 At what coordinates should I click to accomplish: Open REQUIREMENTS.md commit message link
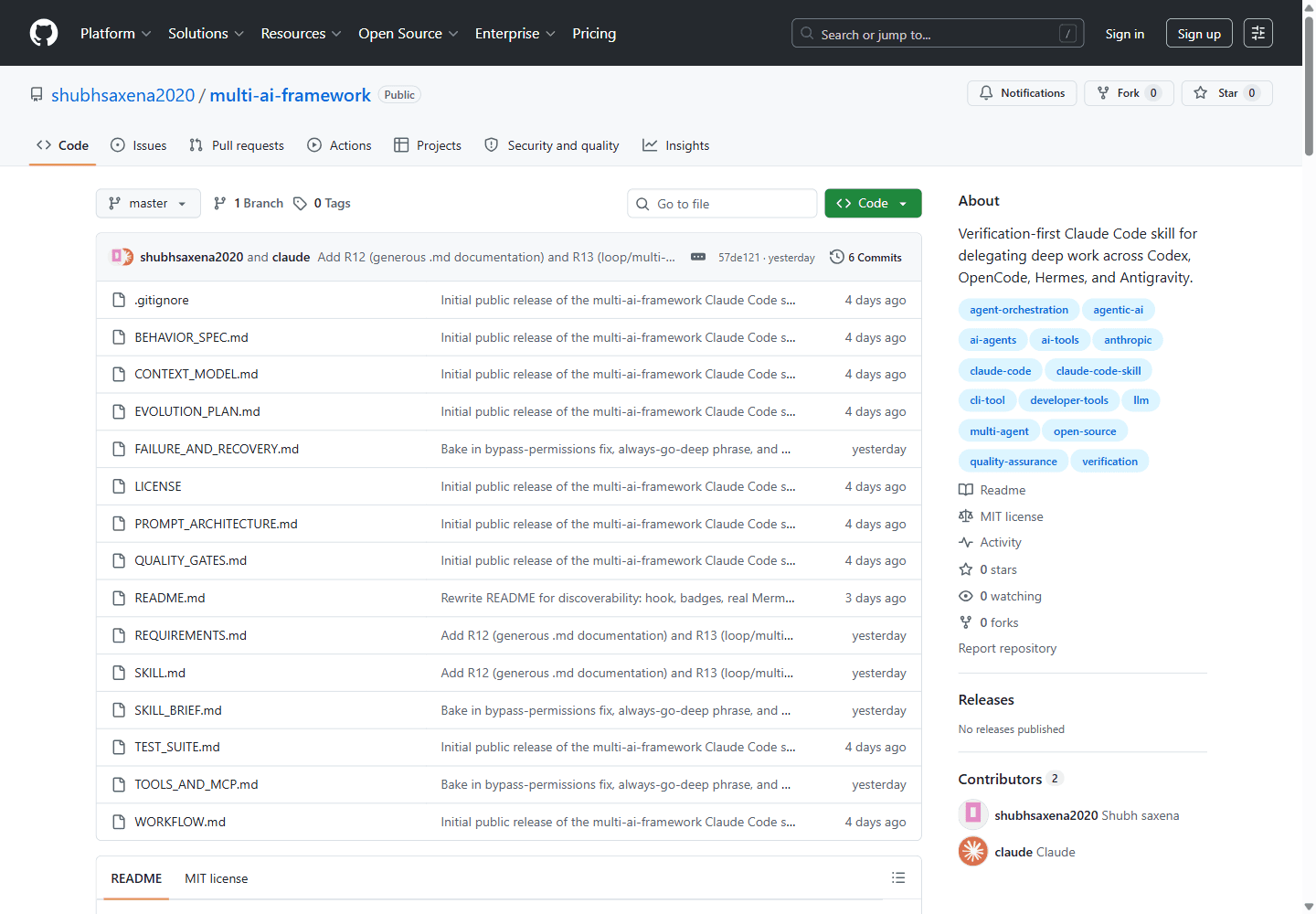[617, 635]
